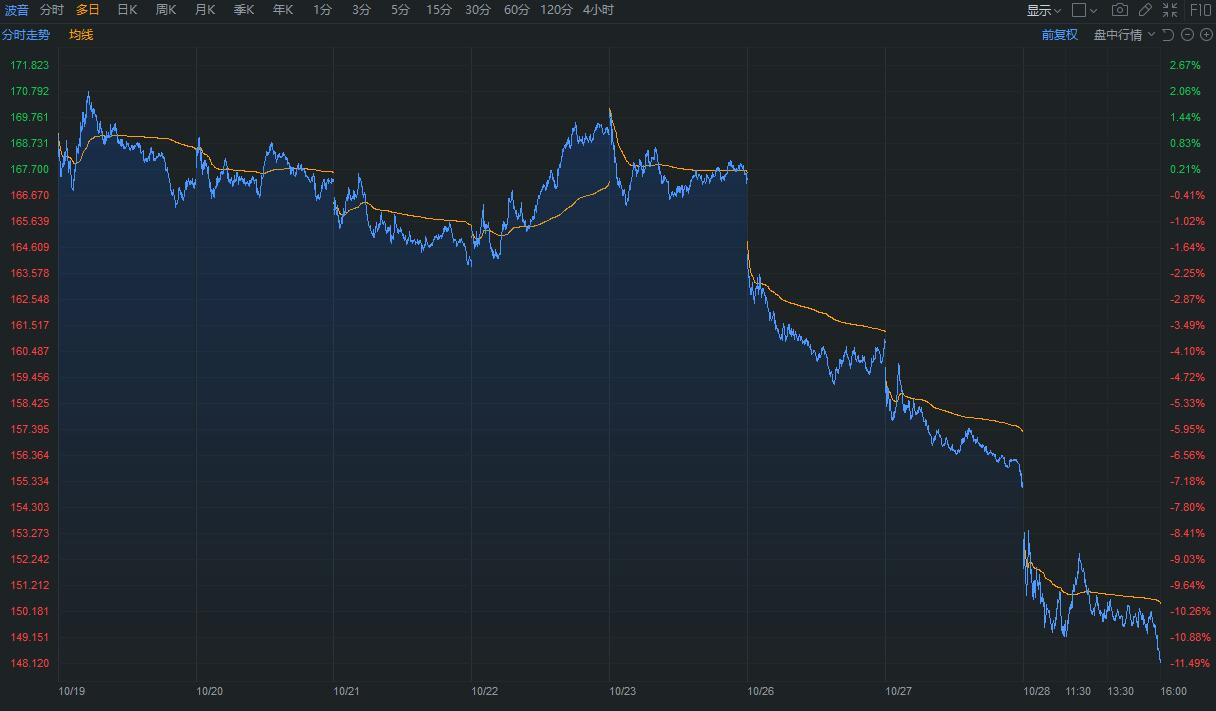Click the 10/28 date axis label
Viewport: 1216px width, 711px height.
coord(1037,691)
